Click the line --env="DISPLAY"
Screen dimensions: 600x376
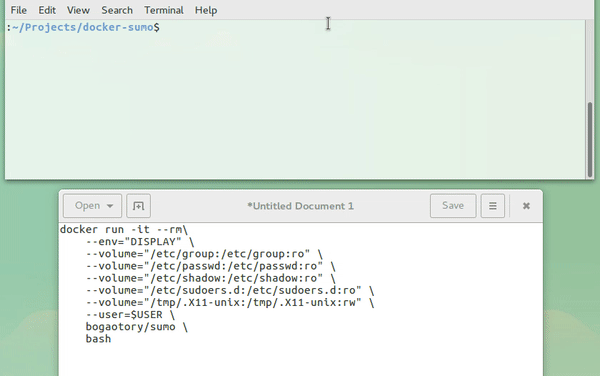point(140,242)
